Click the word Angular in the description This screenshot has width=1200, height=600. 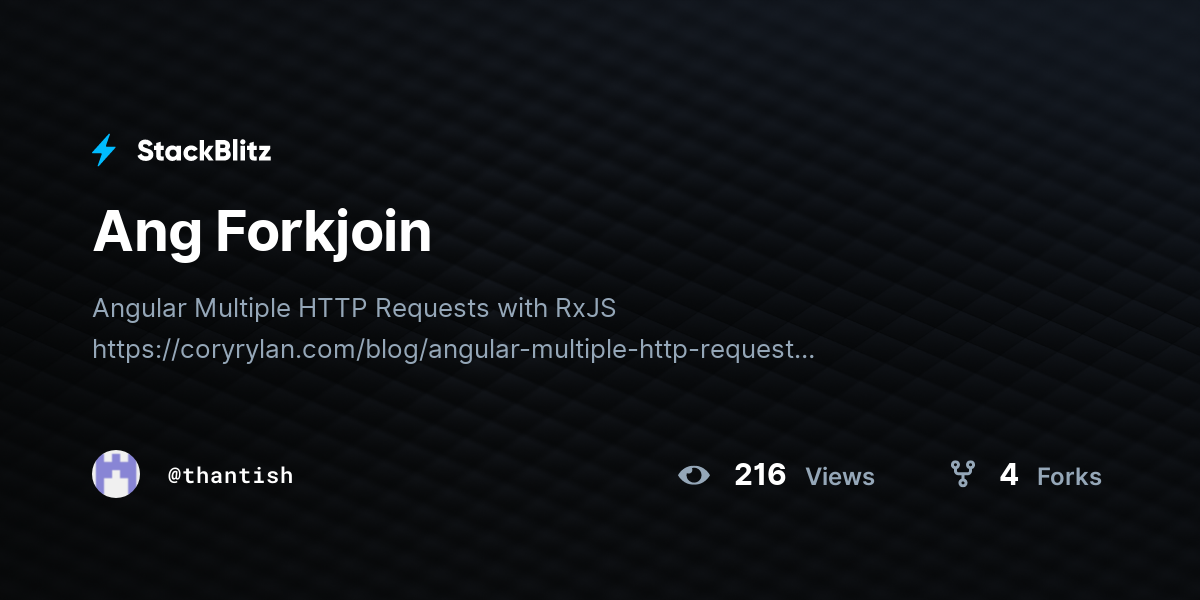[139, 309]
